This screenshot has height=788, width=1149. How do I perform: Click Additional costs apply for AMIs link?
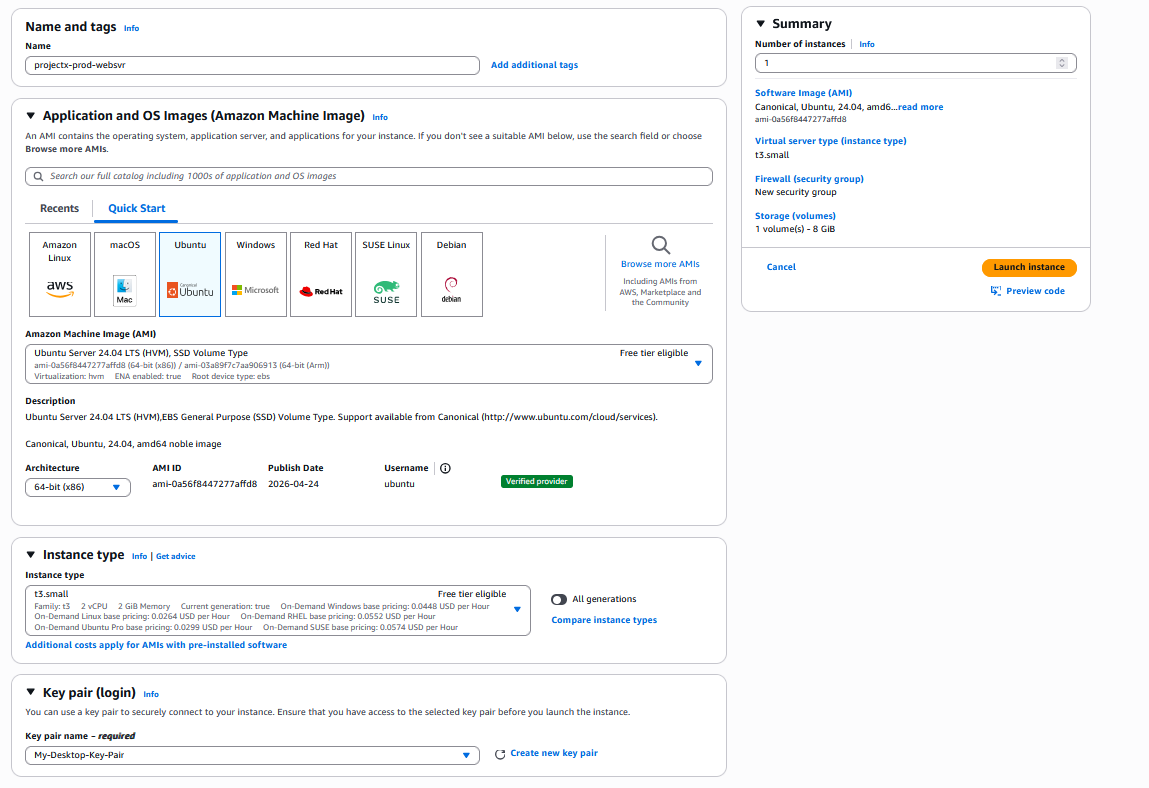tap(156, 645)
